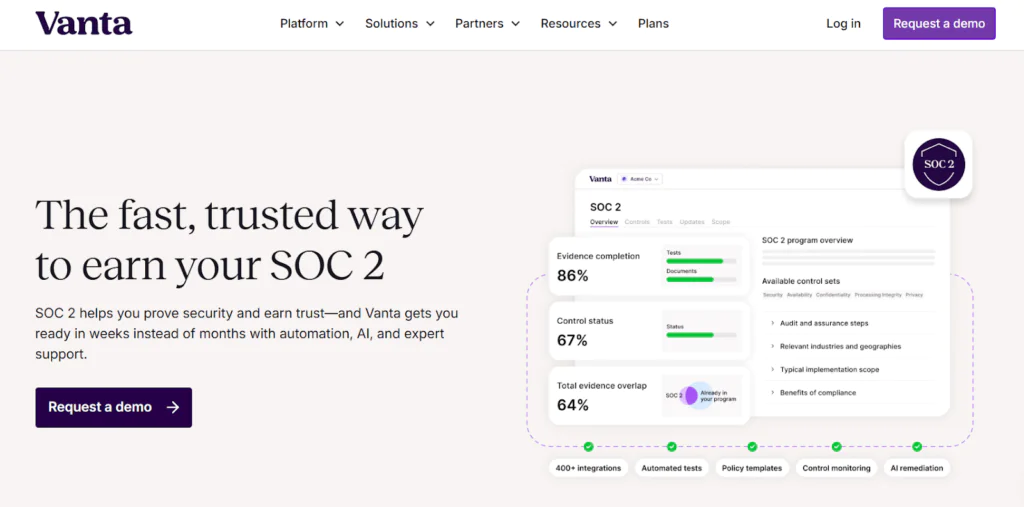This screenshot has height=507, width=1024.
Task: Click the Documents progress bar
Action: click(x=701, y=280)
